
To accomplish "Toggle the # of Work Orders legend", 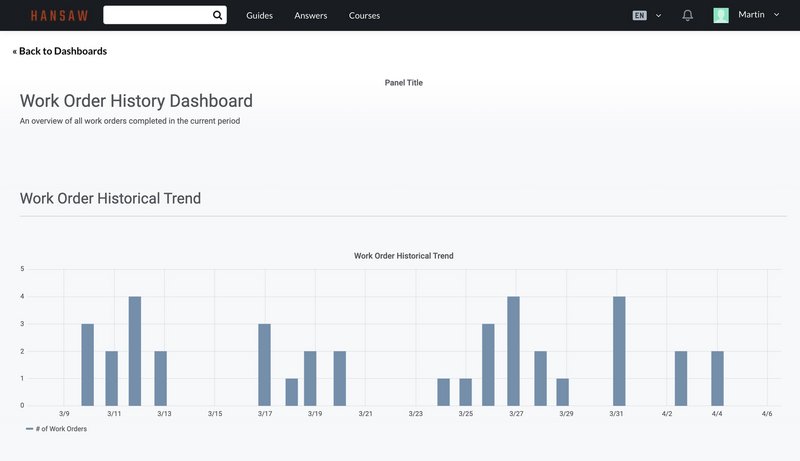I will pyautogui.click(x=56, y=429).
